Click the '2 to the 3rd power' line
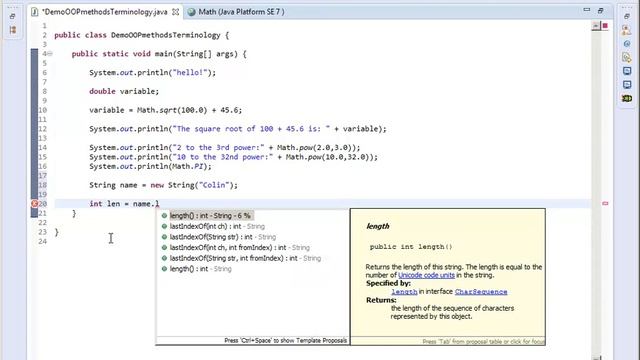Viewport: 640px width, 360px height. [x=225, y=147]
